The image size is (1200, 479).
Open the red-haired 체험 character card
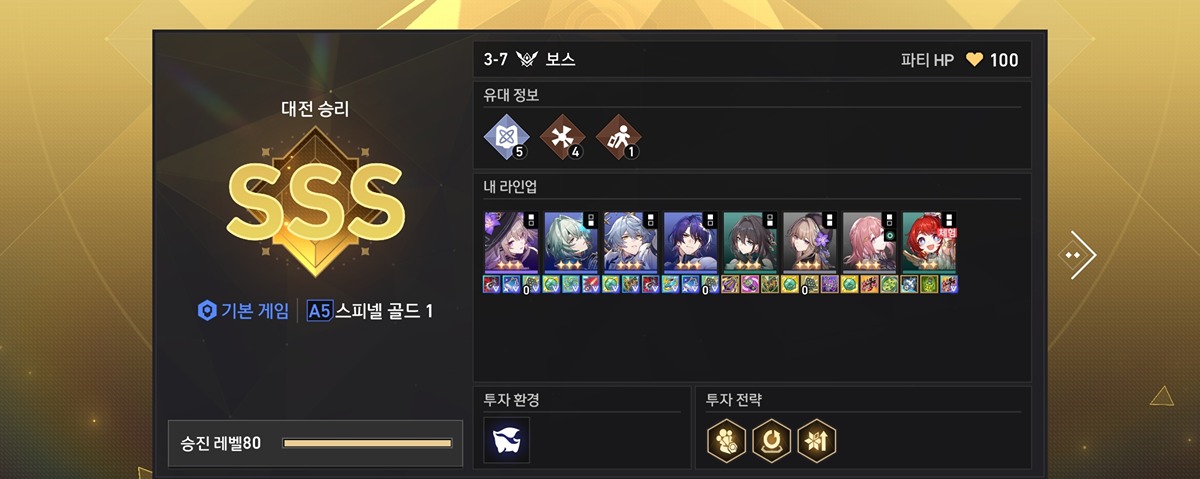coord(930,242)
